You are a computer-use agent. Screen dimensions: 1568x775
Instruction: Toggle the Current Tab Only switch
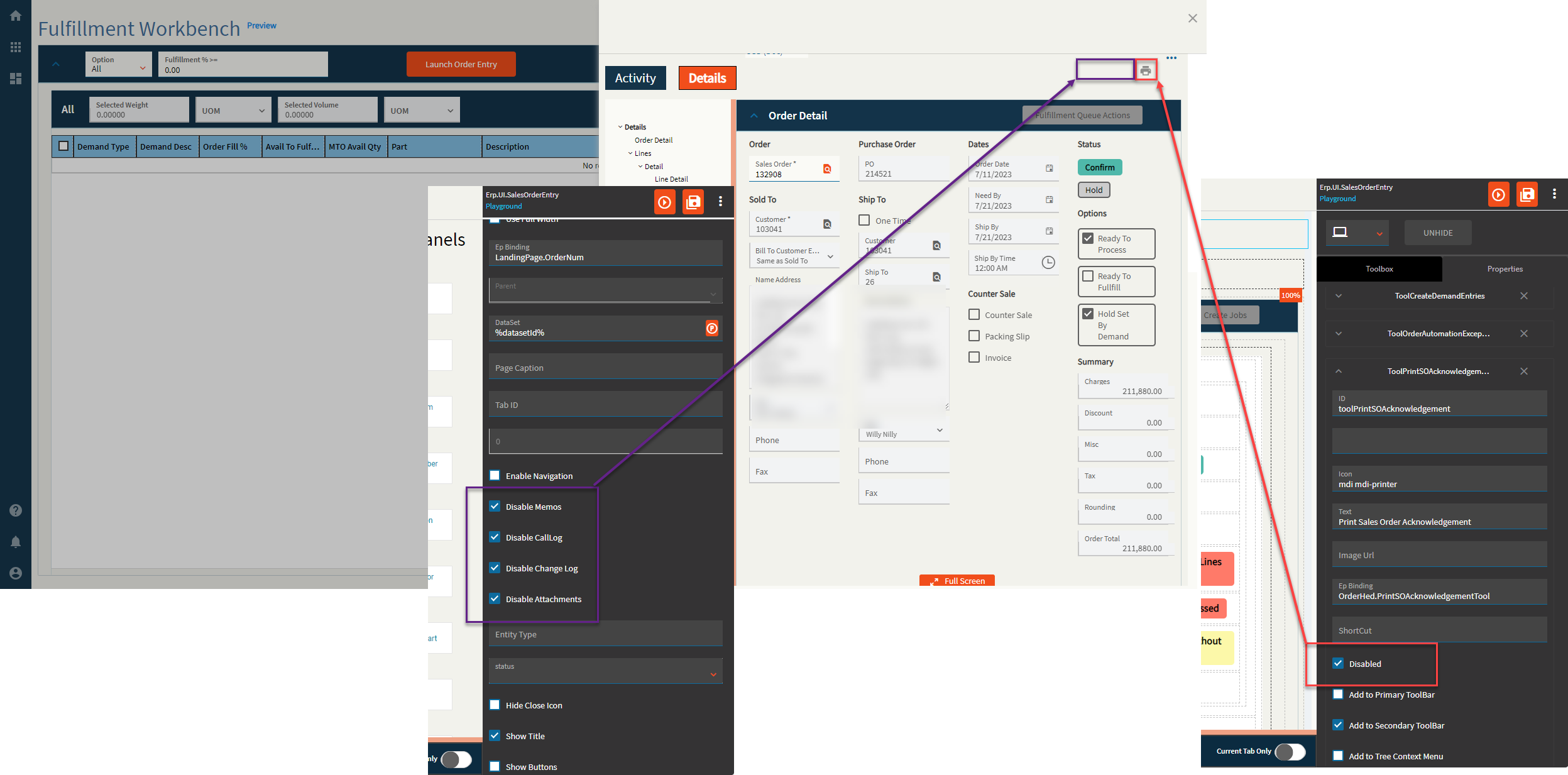[x=1290, y=751]
